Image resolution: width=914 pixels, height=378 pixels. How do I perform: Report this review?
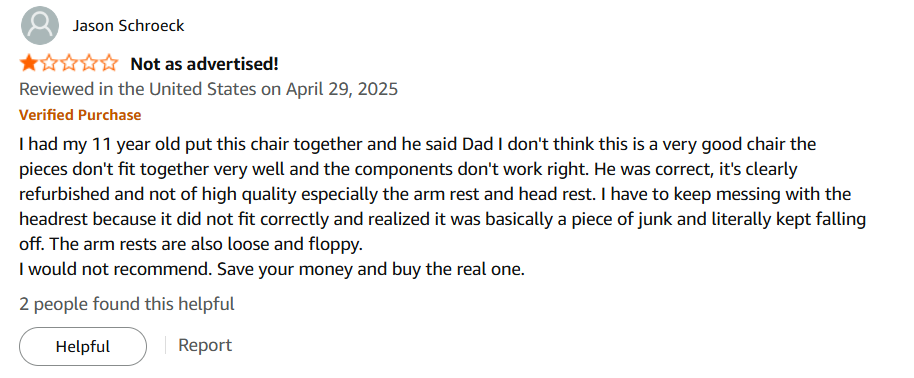[x=205, y=345]
